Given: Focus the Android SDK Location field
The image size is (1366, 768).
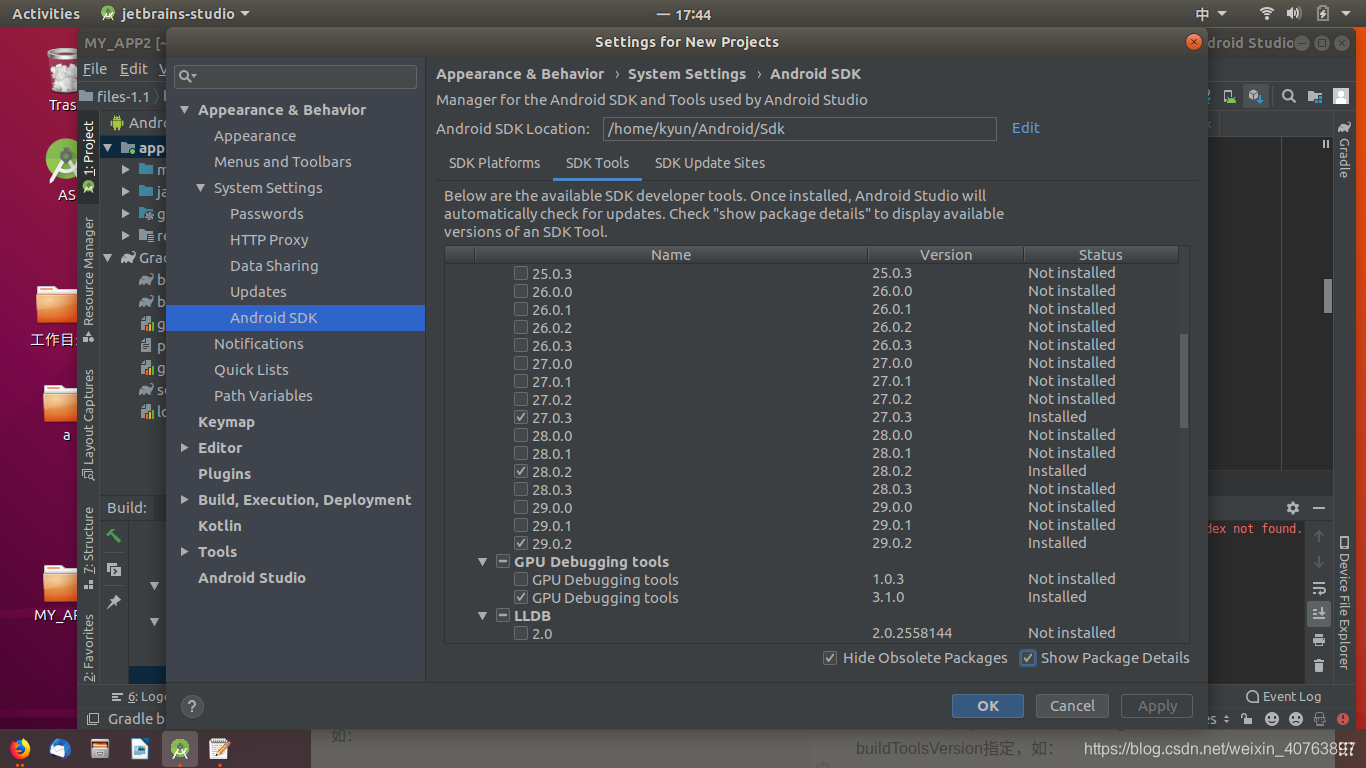Looking at the screenshot, I should pos(800,129).
